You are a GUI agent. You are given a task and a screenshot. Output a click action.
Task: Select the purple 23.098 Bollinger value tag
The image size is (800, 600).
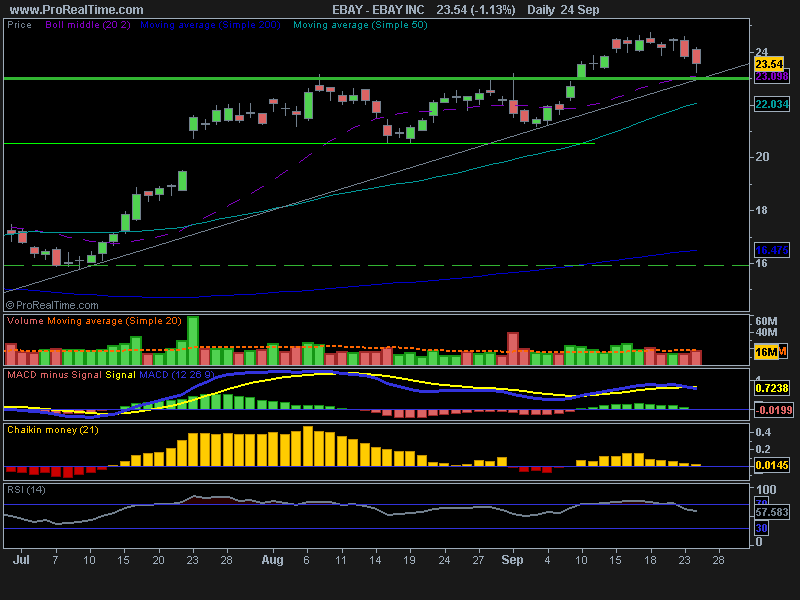click(771, 77)
